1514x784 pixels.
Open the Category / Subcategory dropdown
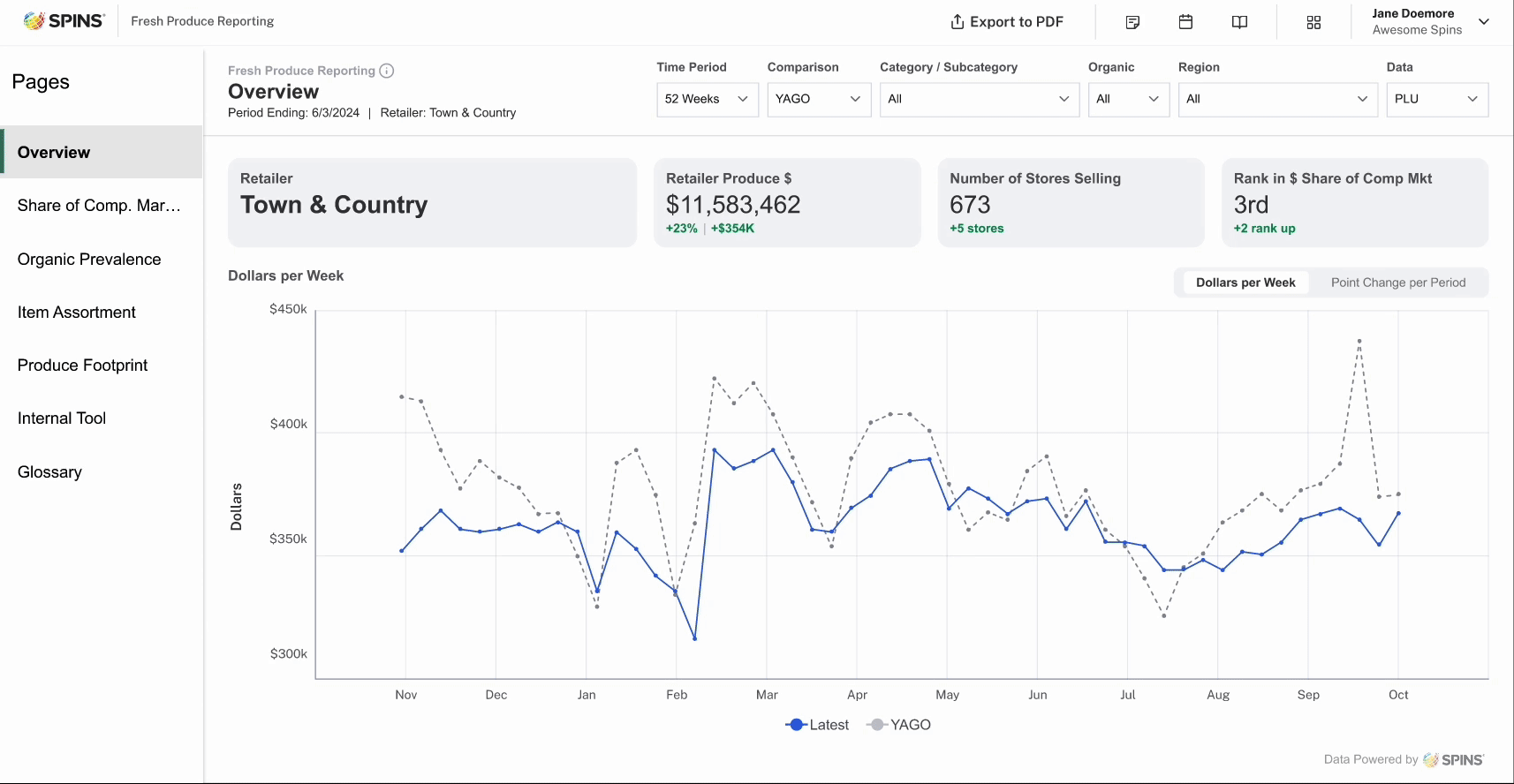click(980, 99)
